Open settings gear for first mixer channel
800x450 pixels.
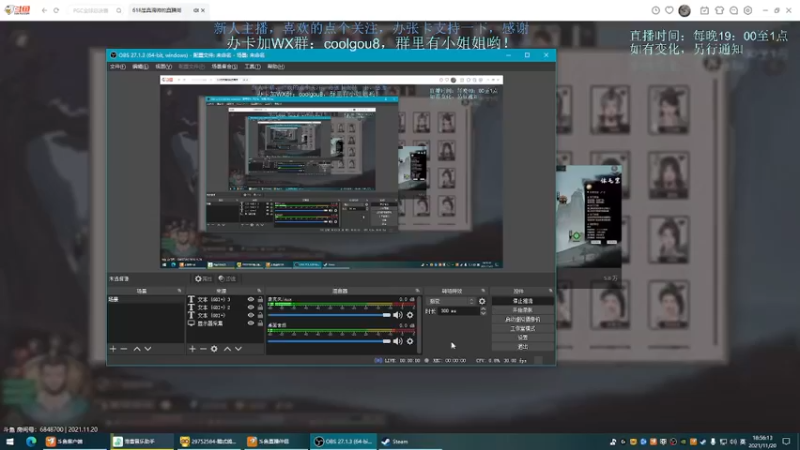(x=410, y=315)
